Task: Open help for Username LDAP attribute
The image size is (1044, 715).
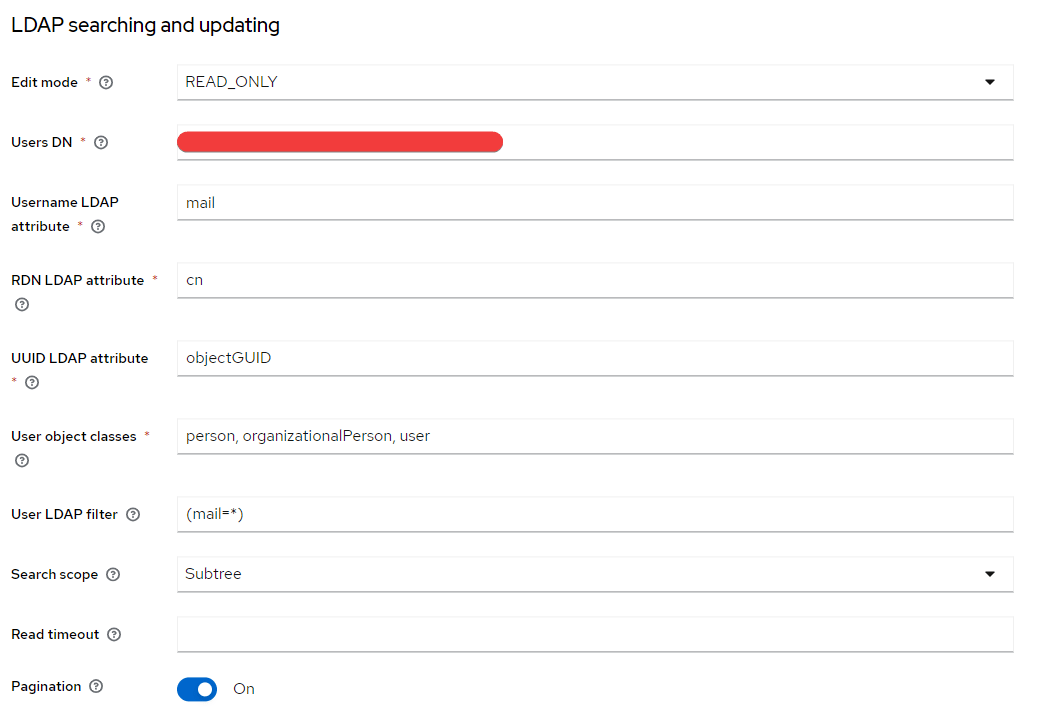Action: click(98, 226)
